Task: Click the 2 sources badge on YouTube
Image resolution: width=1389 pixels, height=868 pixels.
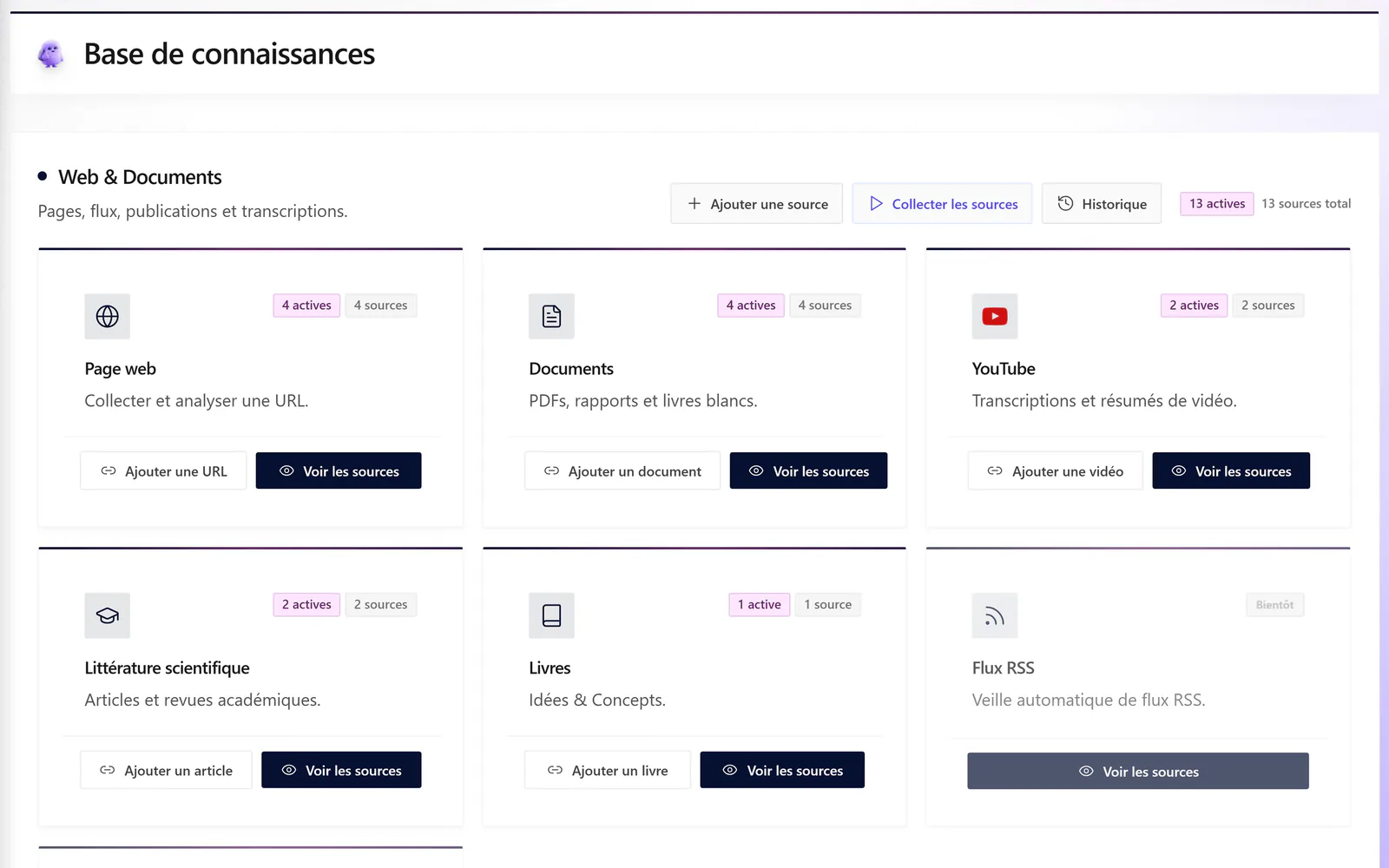Action: (1267, 306)
